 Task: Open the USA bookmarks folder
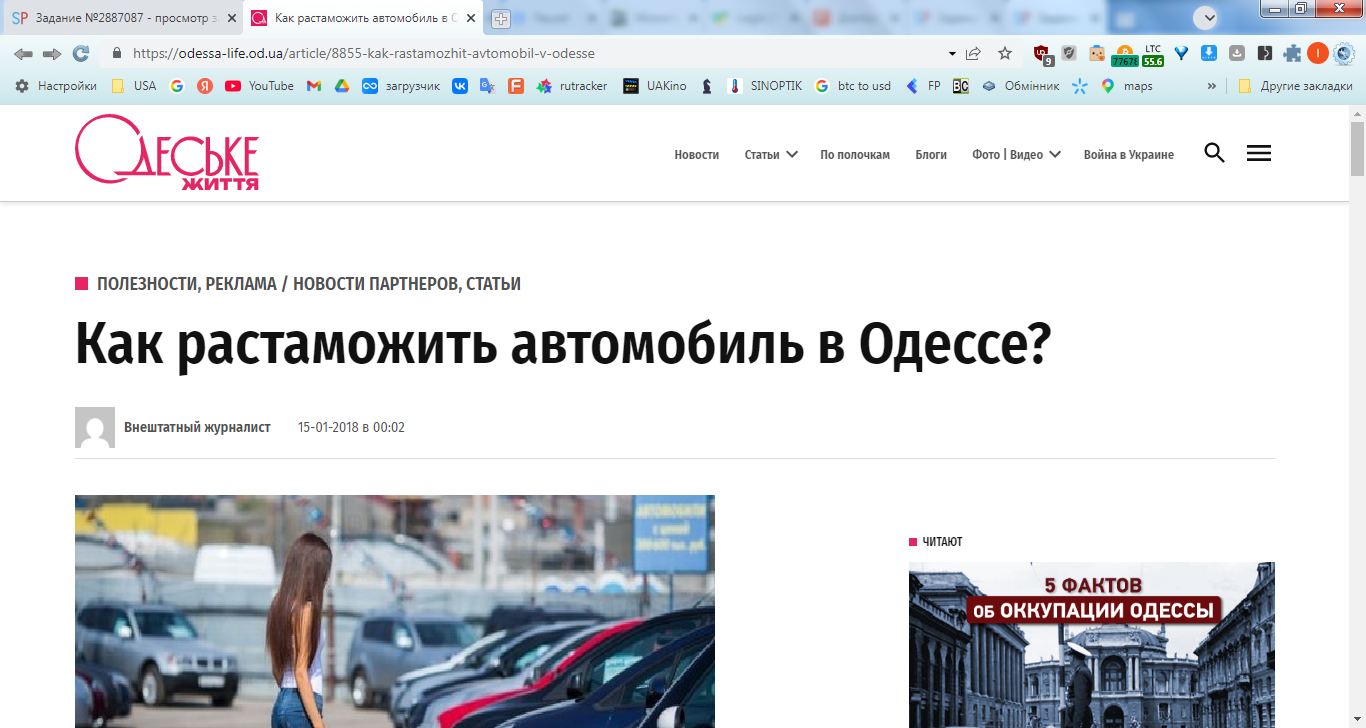click(x=134, y=86)
